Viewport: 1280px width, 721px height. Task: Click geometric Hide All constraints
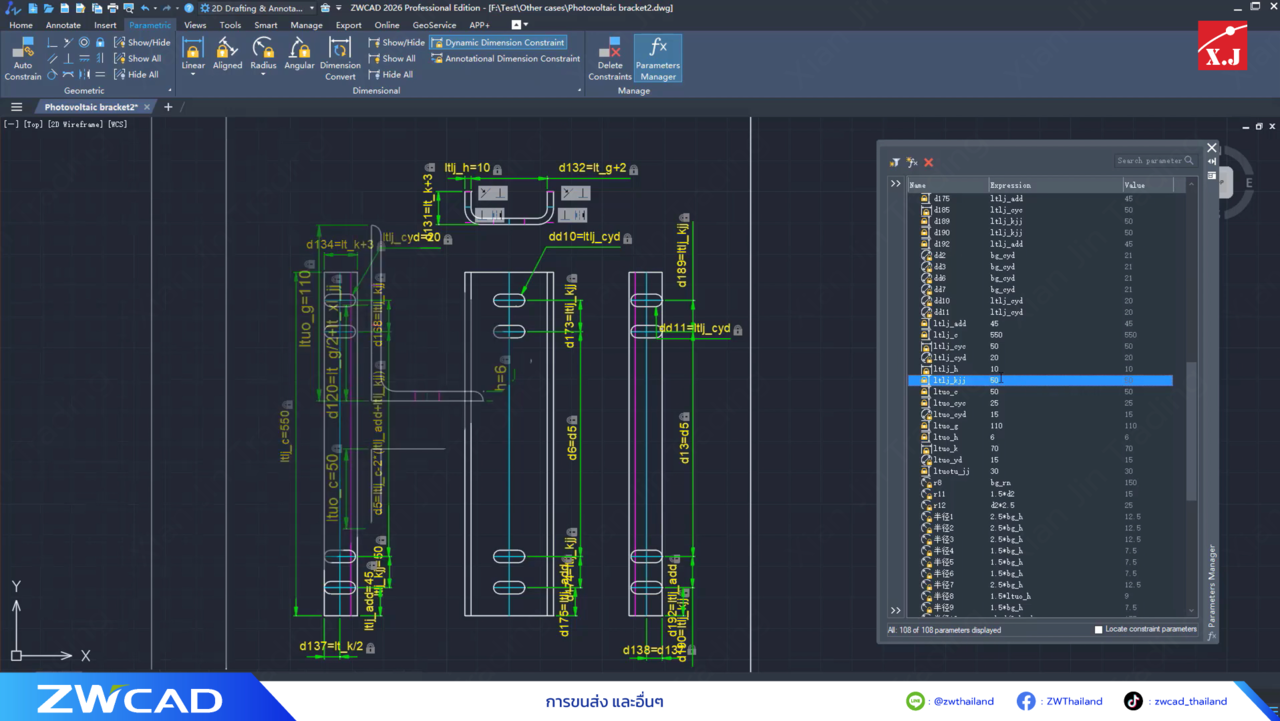[136, 75]
